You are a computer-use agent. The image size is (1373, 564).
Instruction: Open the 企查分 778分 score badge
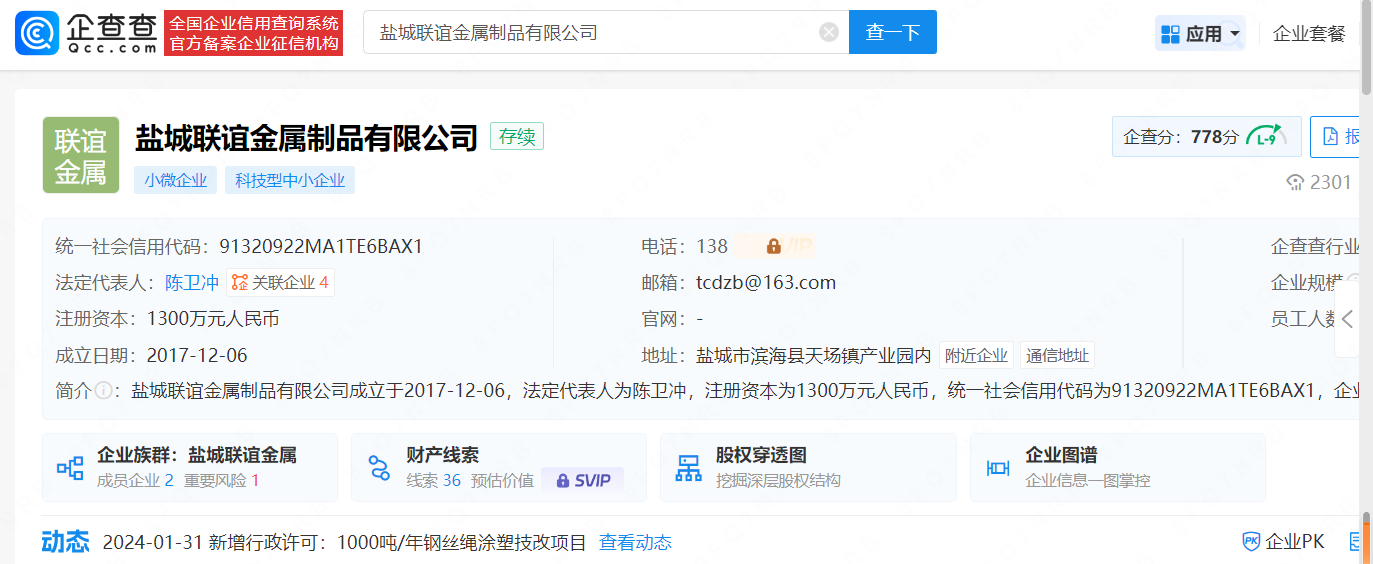tap(1207, 137)
